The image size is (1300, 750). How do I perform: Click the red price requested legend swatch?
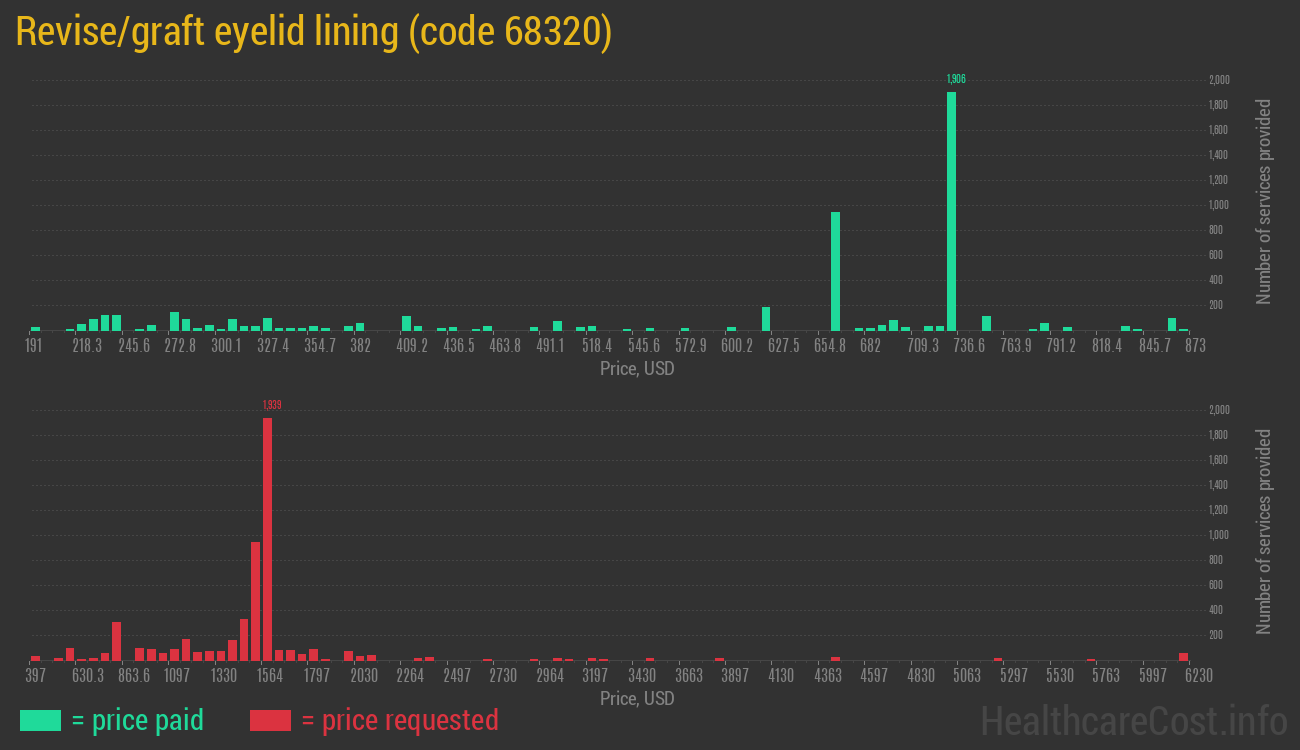pos(270,720)
